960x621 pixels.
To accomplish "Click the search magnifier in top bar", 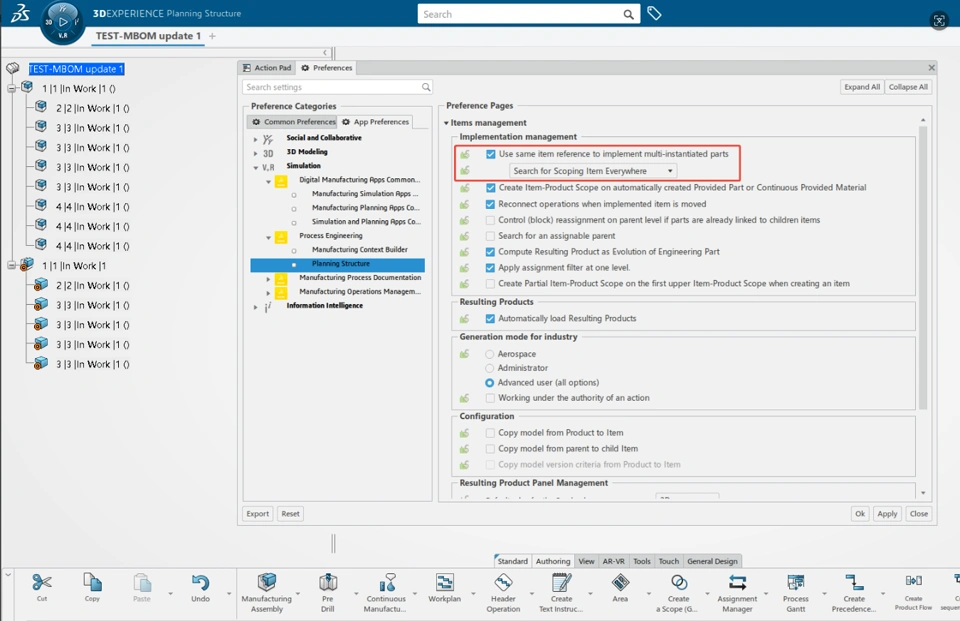I will [628, 14].
